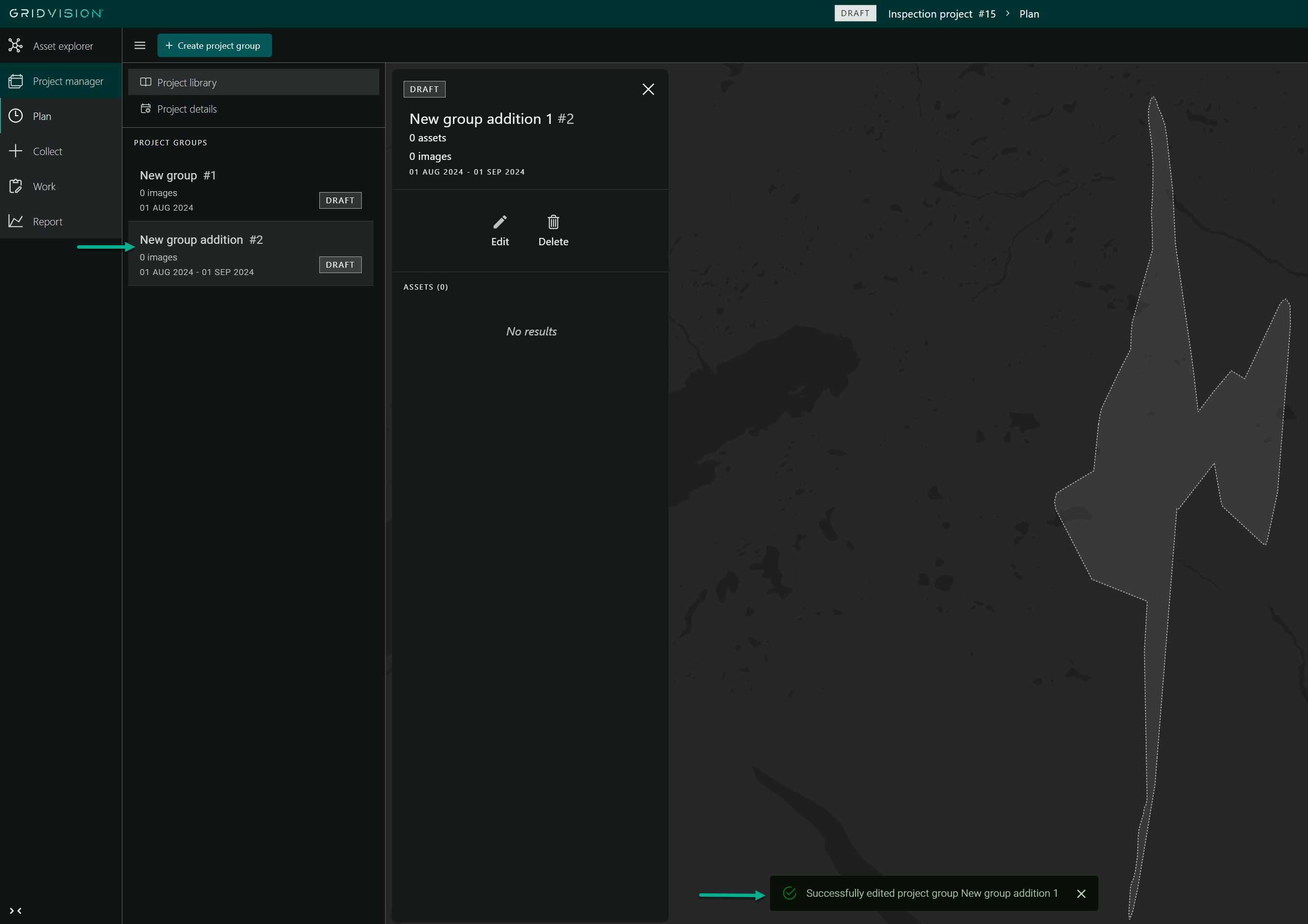The image size is (1308, 924).
Task: Click Create project group button
Action: (214, 45)
